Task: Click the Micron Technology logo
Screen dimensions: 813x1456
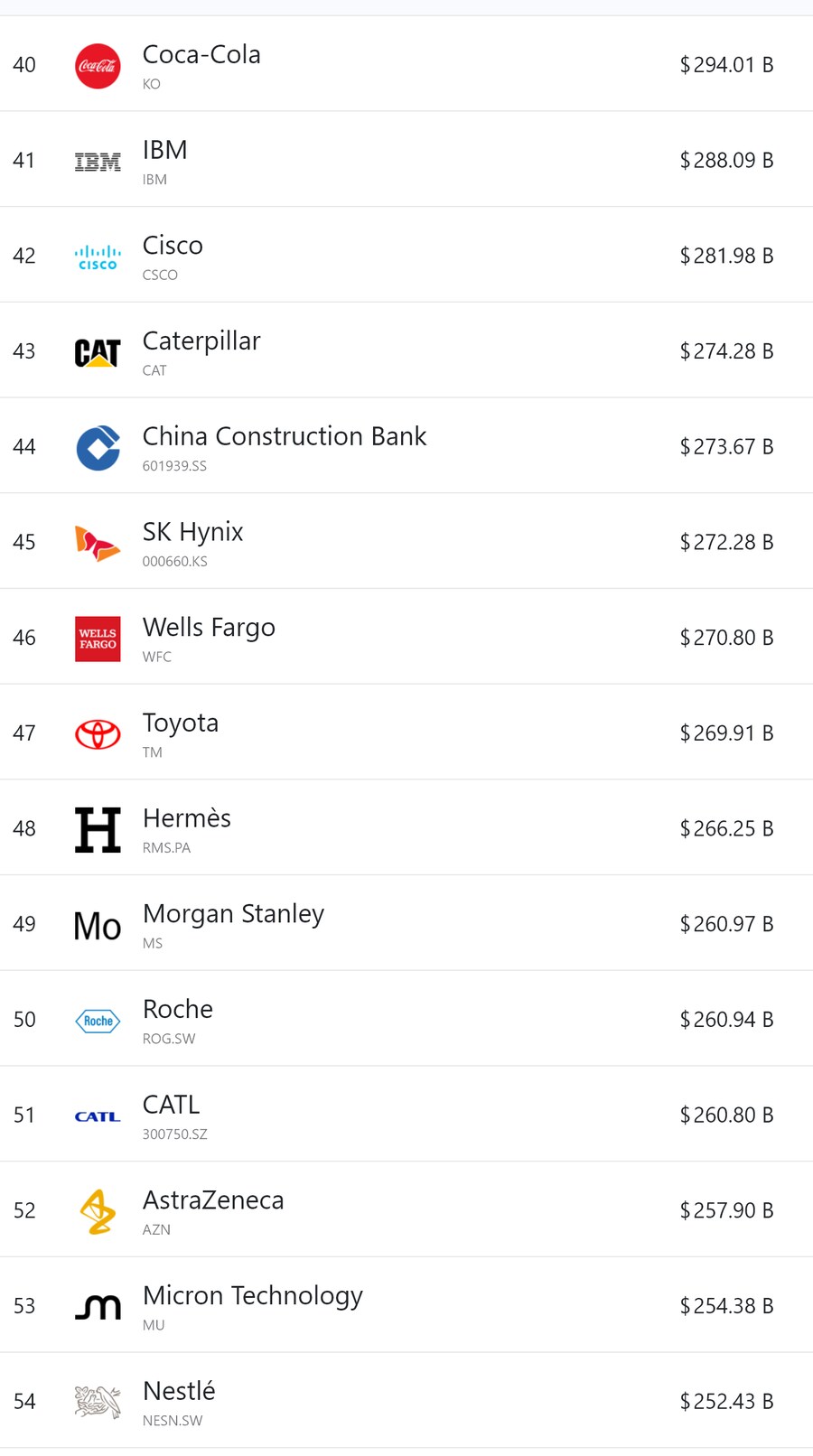Action: (98, 1307)
